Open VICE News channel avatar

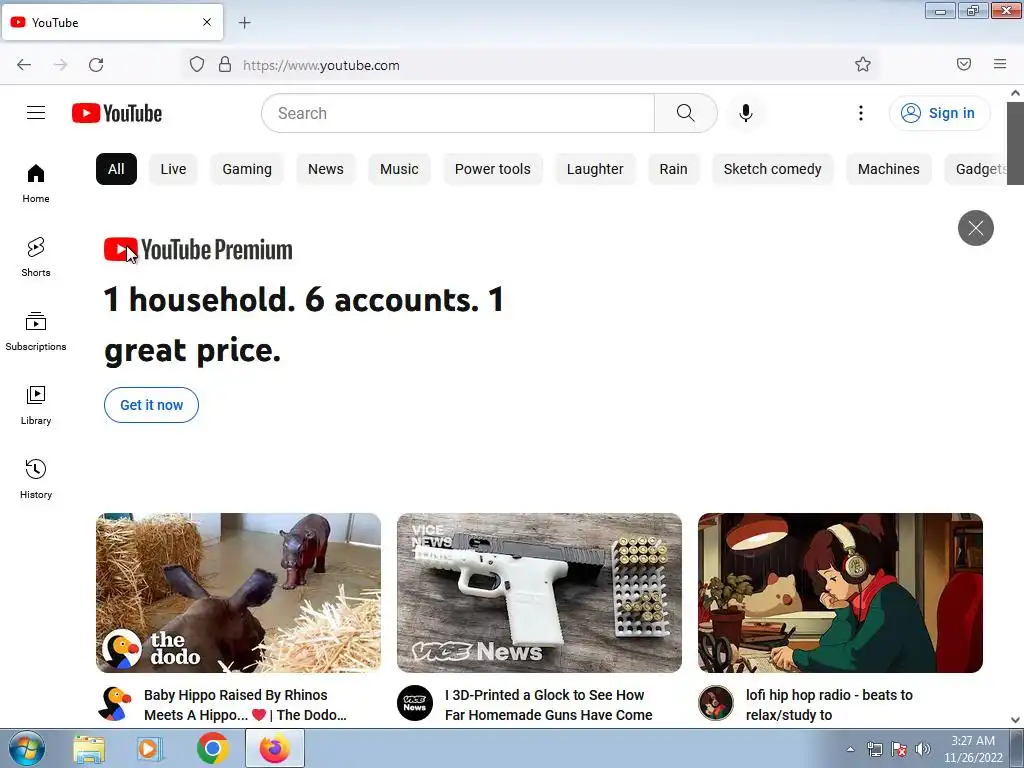click(x=415, y=703)
